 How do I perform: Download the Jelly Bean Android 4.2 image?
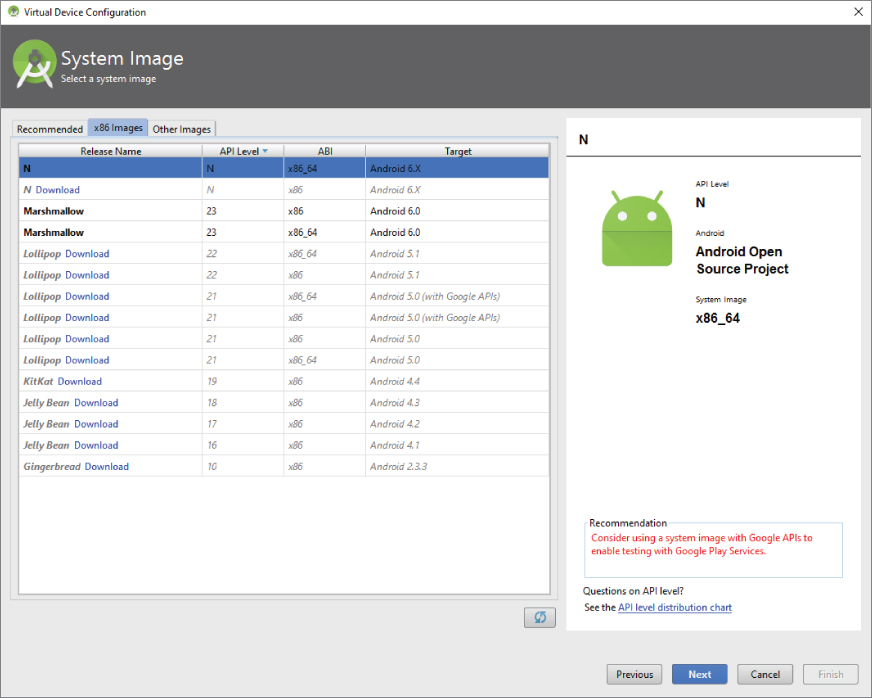96,423
